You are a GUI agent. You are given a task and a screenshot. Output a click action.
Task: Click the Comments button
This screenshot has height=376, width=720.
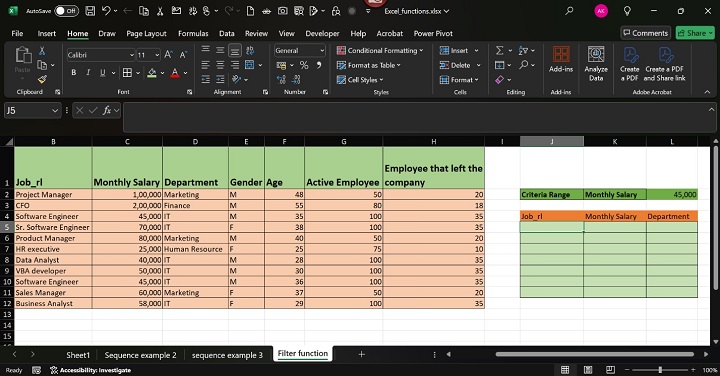point(646,33)
